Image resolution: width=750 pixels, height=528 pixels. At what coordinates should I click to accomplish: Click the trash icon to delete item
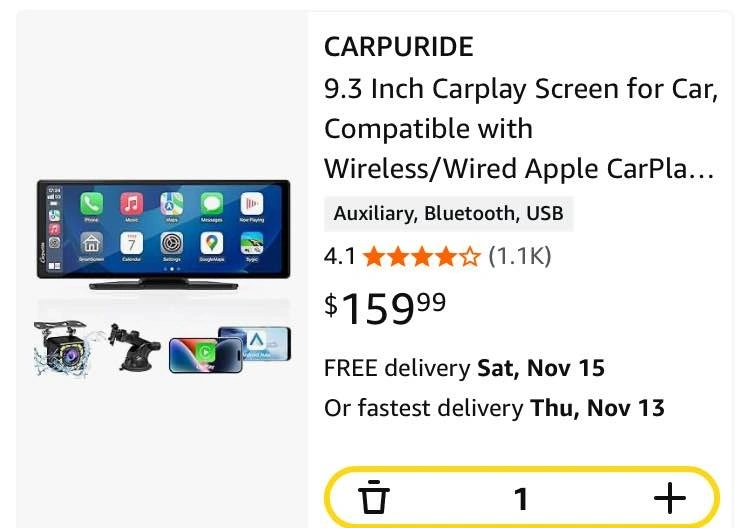(373, 497)
